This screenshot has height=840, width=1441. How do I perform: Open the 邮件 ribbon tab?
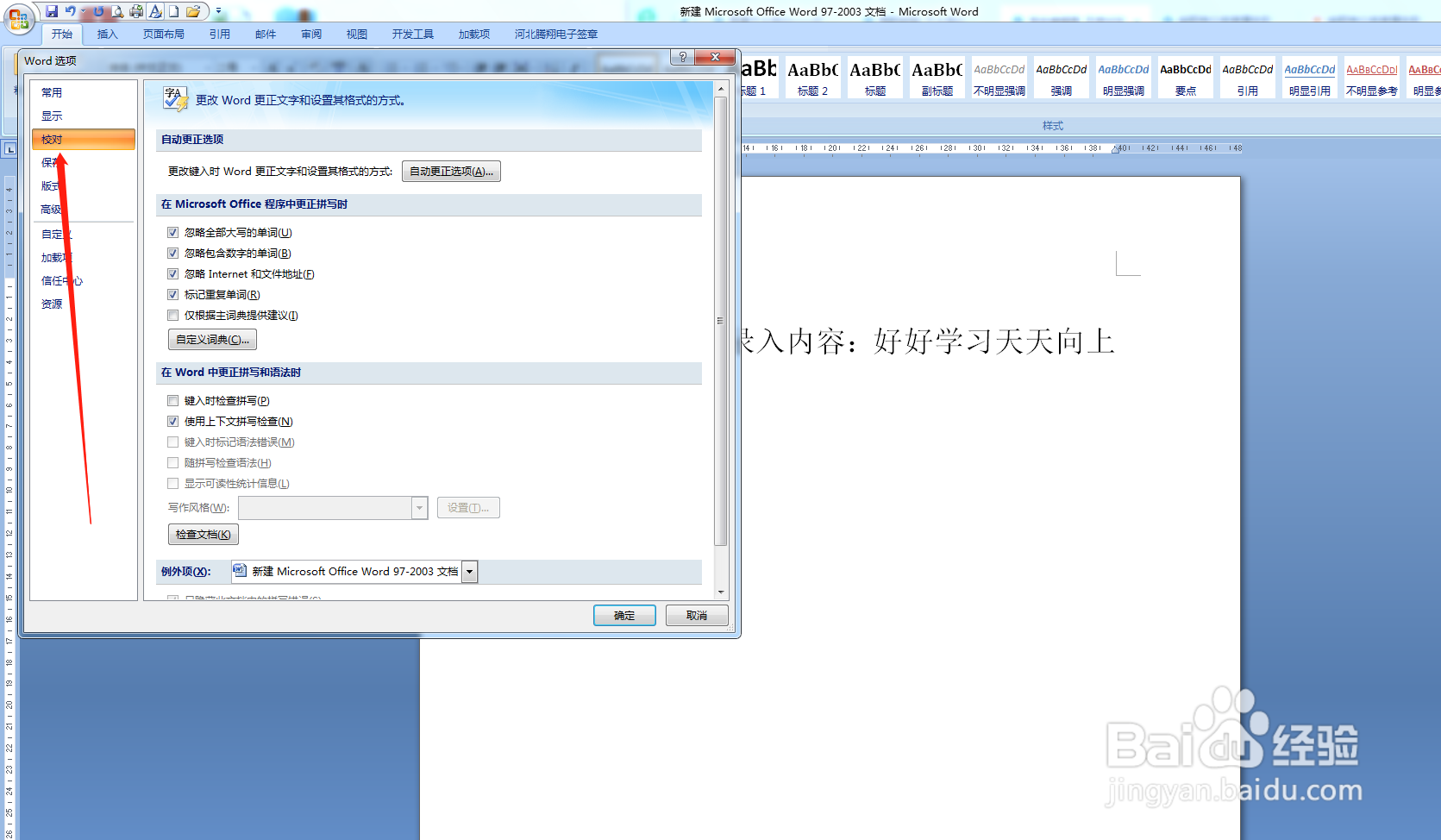pyautogui.click(x=266, y=34)
